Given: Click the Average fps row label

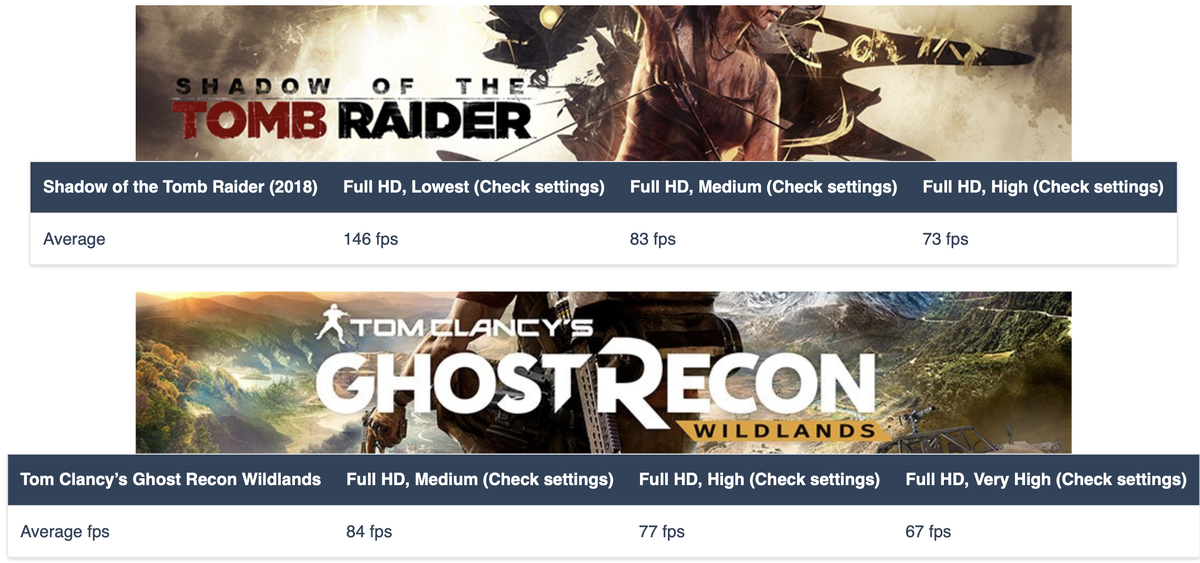Looking at the screenshot, I should pyautogui.click(x=65, y=531).
